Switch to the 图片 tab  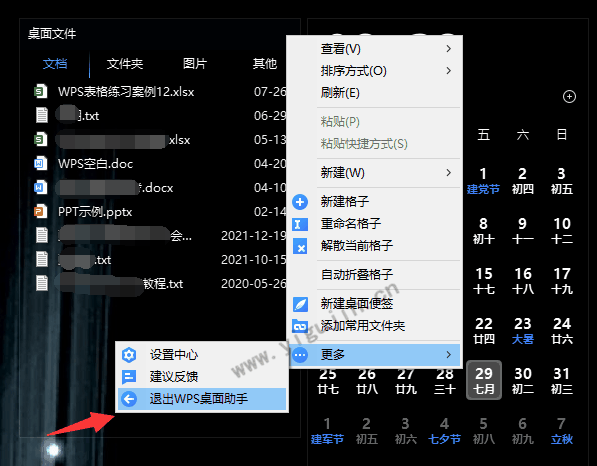195,64
